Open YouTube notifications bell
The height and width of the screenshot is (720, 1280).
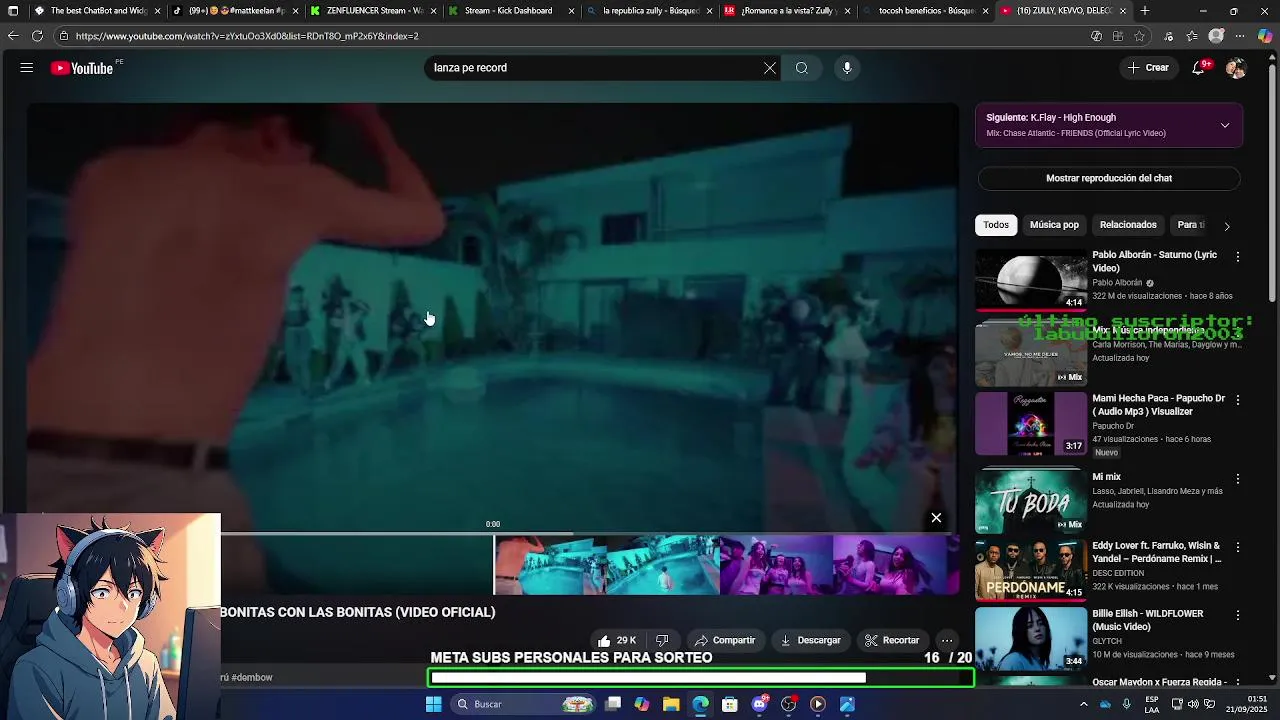point(1199,68)
